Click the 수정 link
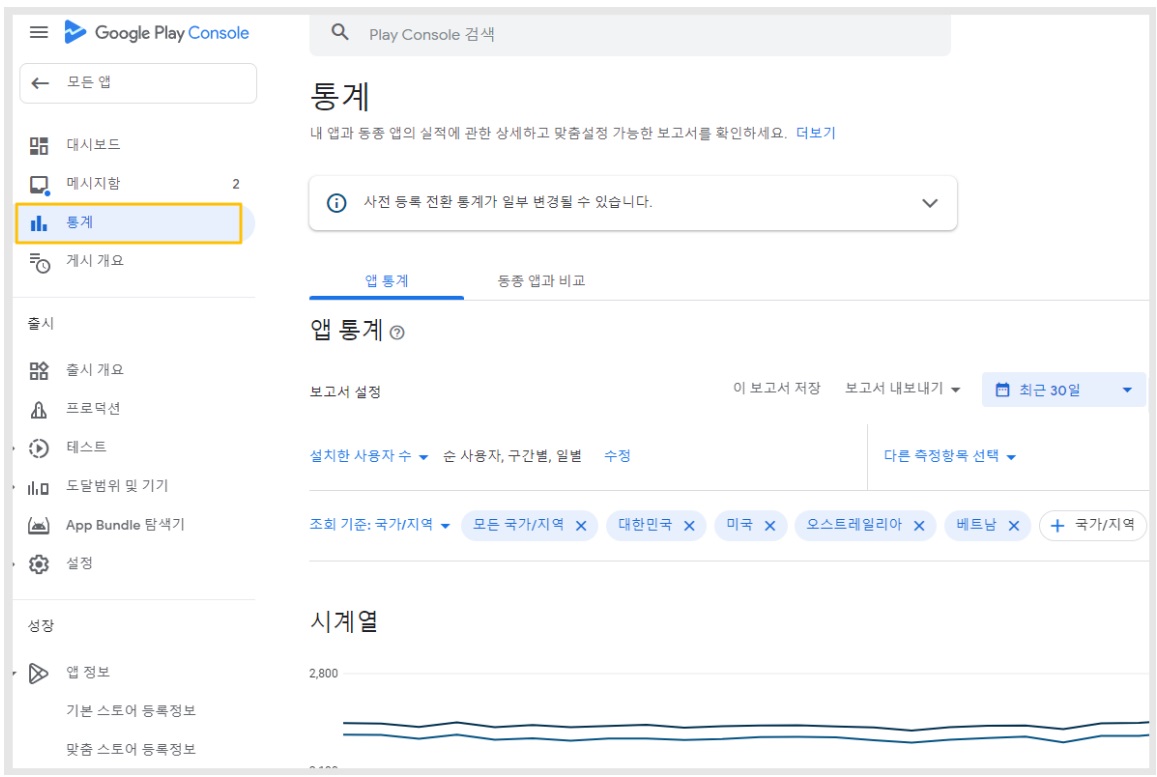The height and width of the screenshot is (777, 1157). click(617, 457)
